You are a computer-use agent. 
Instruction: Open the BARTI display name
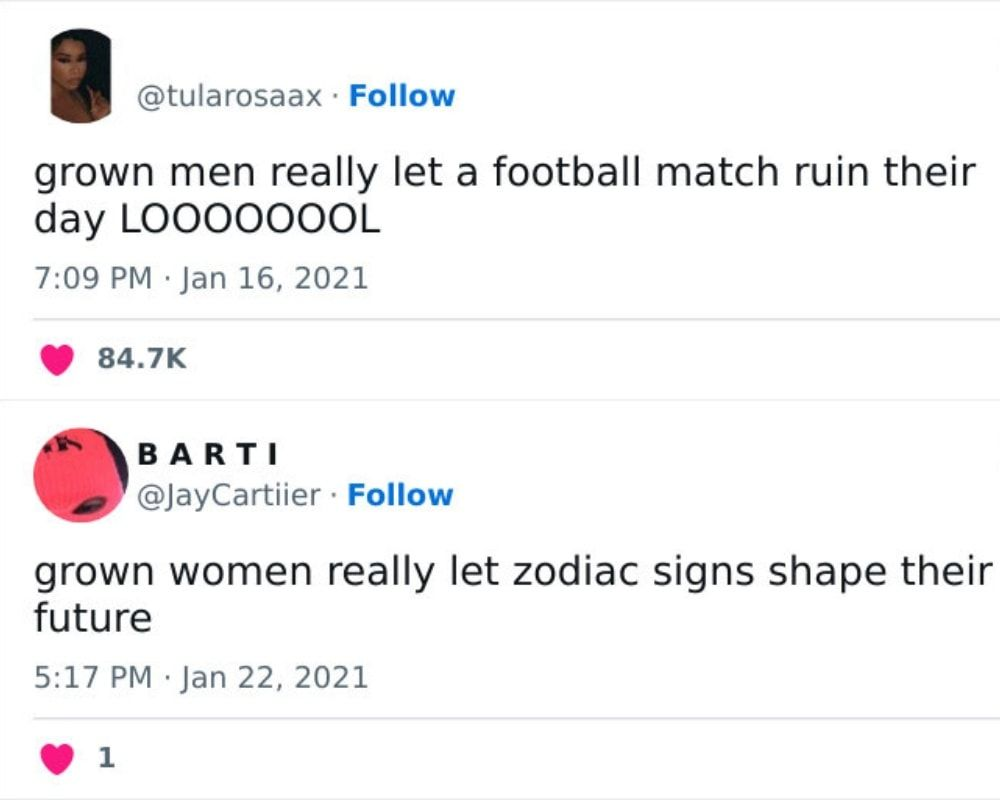point(208,454)
